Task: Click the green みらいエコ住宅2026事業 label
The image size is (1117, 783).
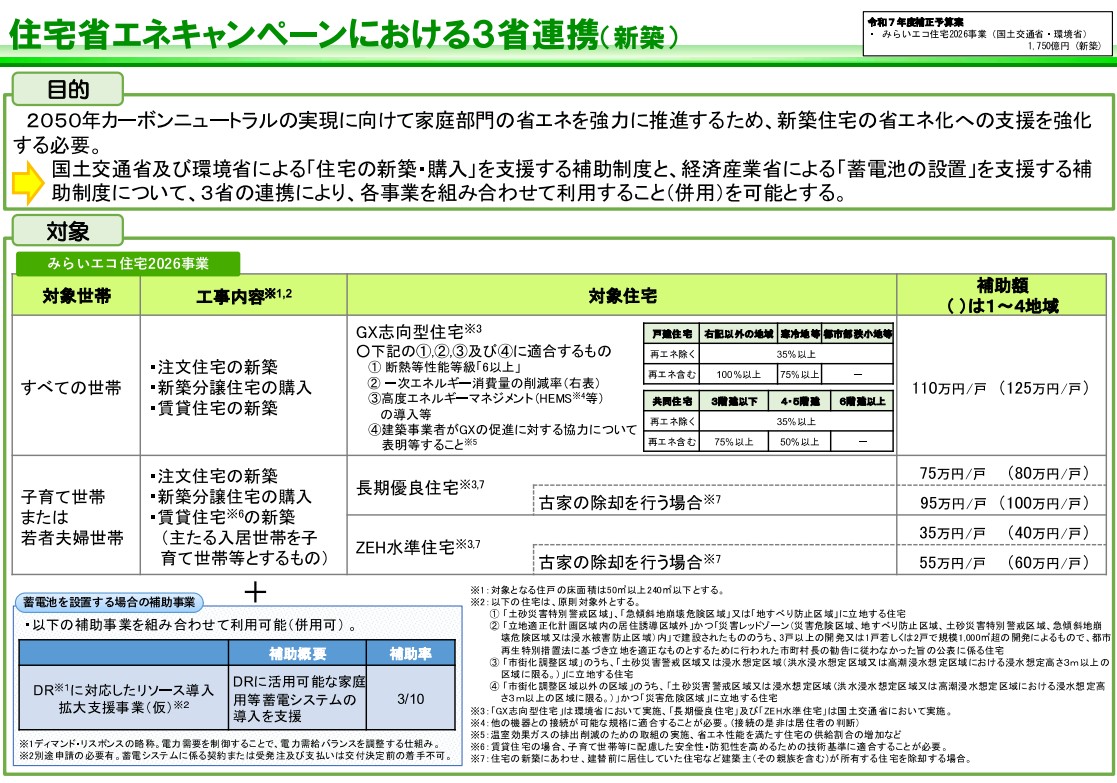Action: click(x=128, y=264)
